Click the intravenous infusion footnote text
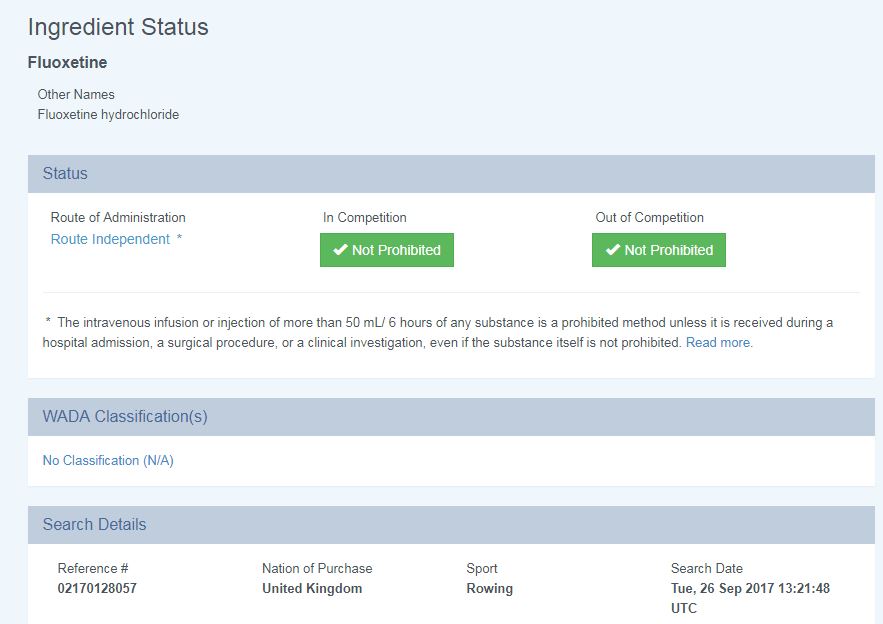The height and width of the screenshot is (624, 883). click(x=438, y=332)
